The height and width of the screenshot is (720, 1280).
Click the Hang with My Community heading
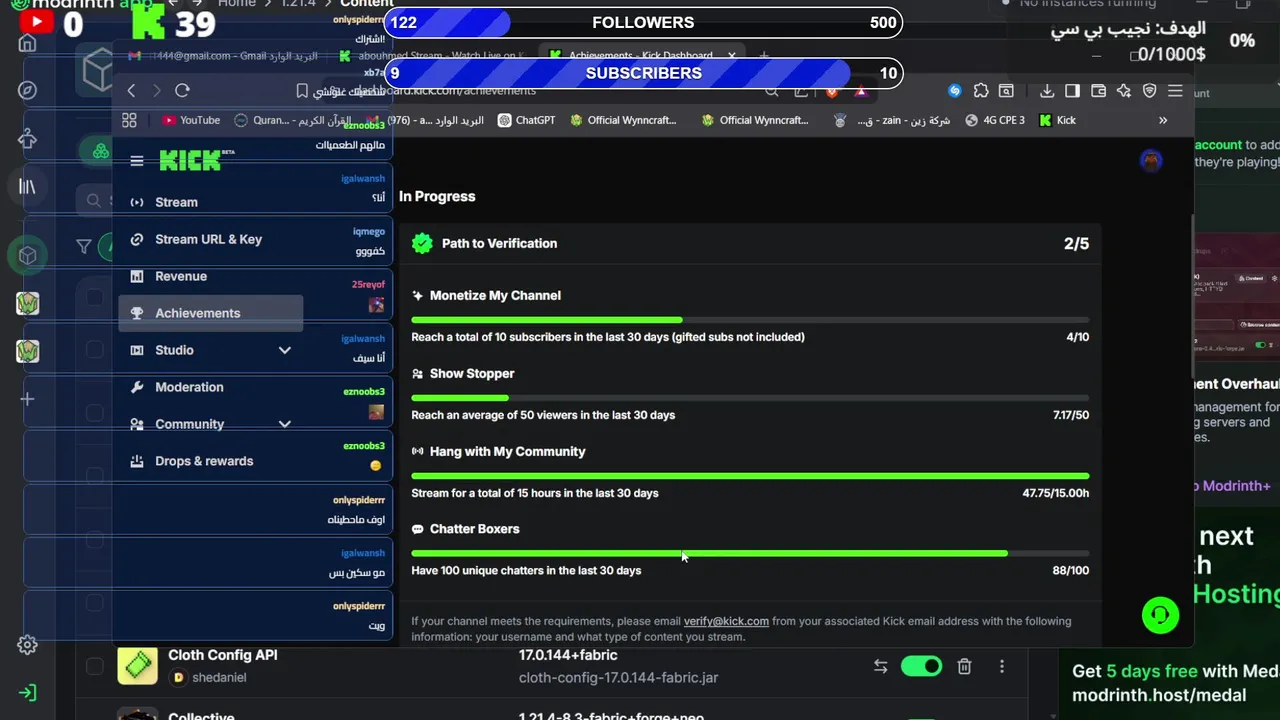pyautogui.click(x=507, y=451)
